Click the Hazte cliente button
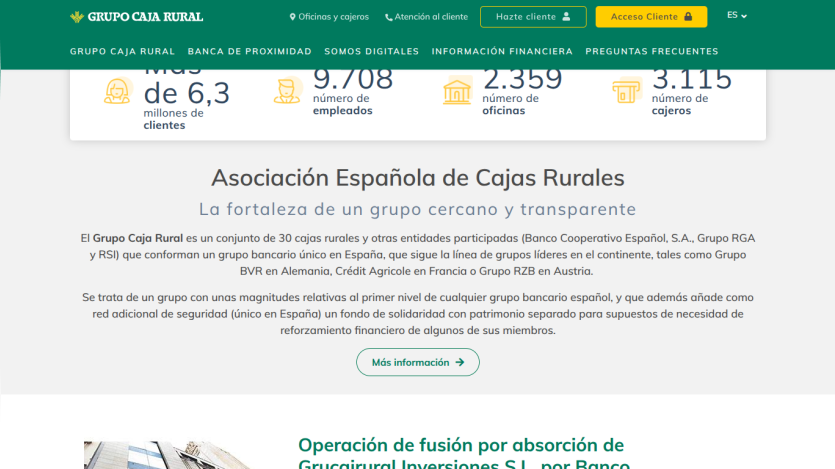This screenshot has width=835, height=469. pyautogui.click(x=533, y=17)
